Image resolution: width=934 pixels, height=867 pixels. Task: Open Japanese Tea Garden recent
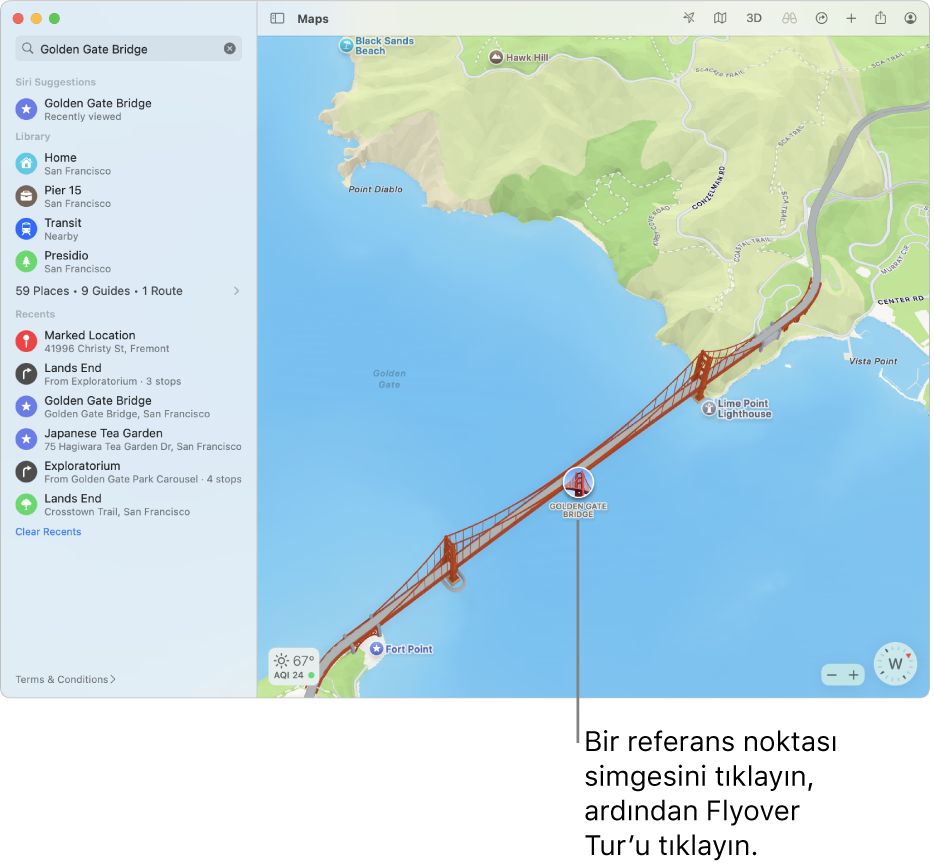(x=129, y=439)
